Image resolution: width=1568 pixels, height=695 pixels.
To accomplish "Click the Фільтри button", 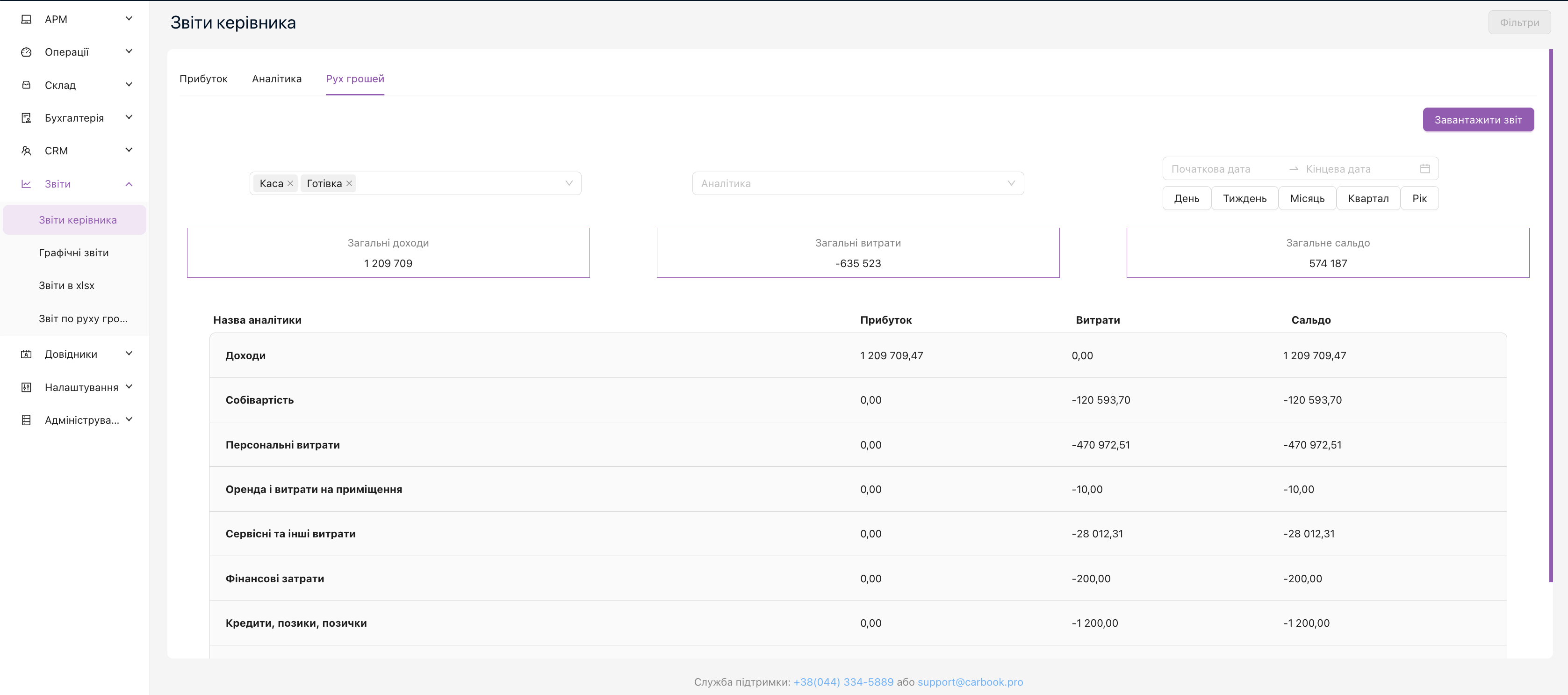I will point(1519,22).
